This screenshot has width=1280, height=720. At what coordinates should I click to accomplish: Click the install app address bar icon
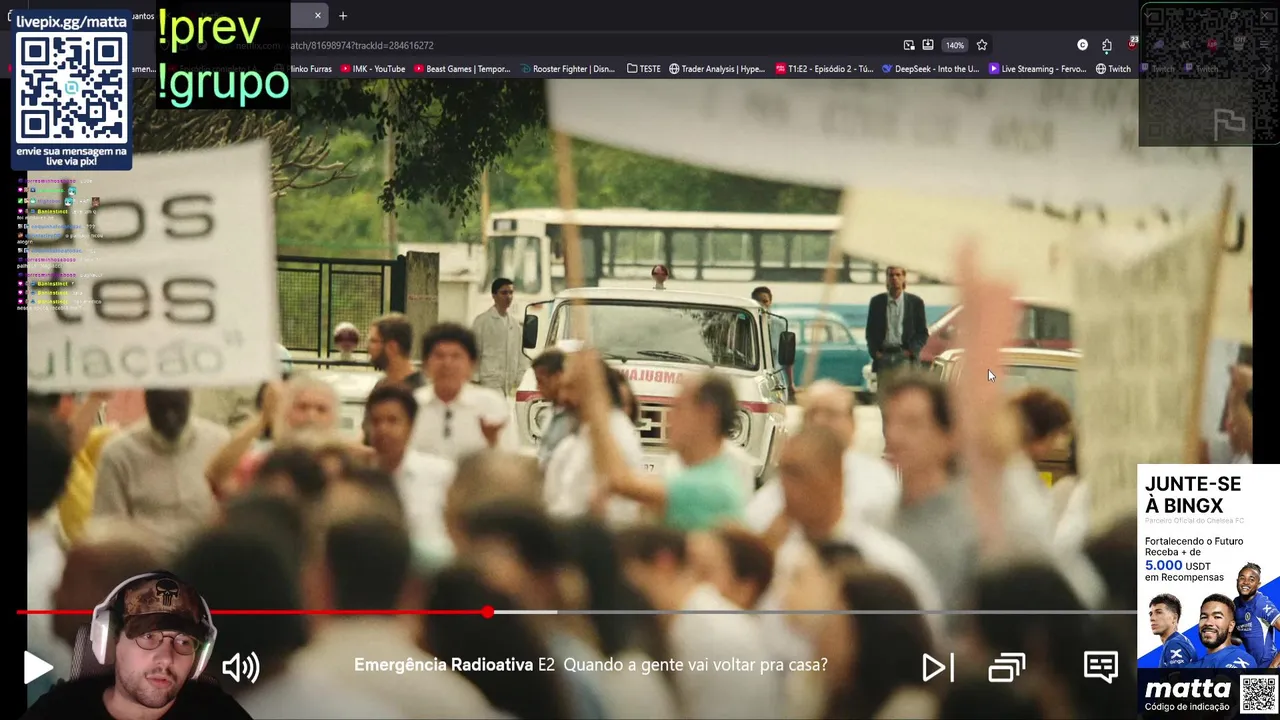(x=927, y=45)
